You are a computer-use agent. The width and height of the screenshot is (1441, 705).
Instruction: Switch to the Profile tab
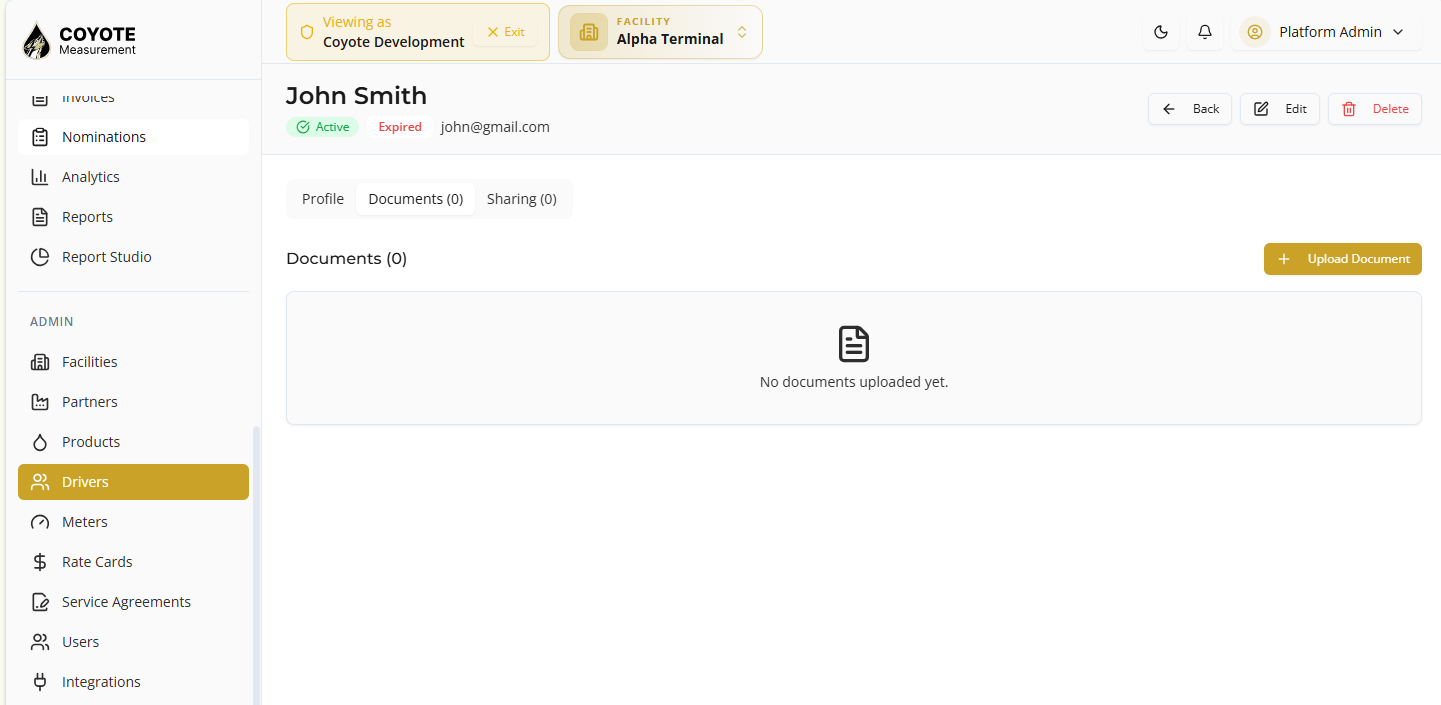click(x=323, y=199)
